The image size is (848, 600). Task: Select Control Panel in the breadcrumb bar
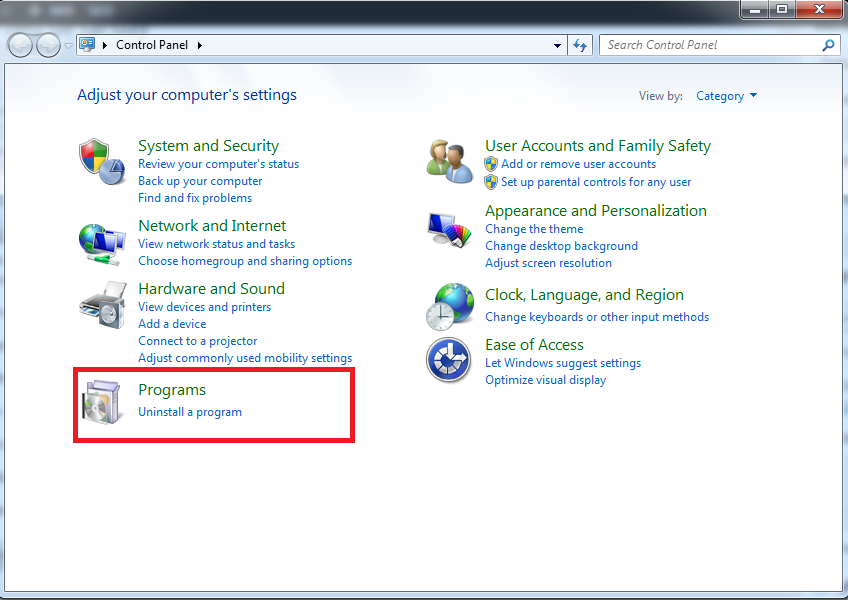151,45
